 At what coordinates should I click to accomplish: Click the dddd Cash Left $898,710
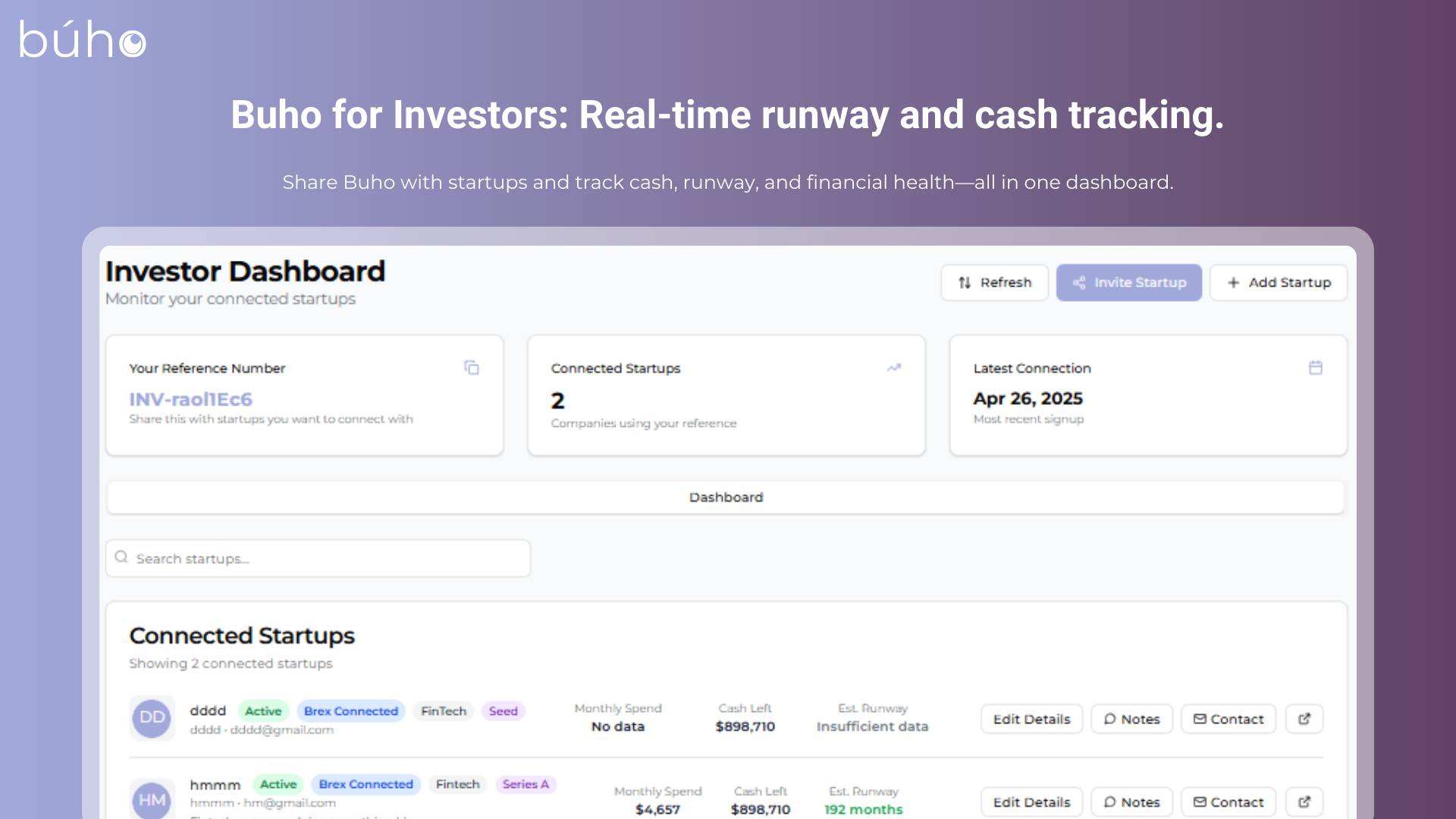[745, 726]
